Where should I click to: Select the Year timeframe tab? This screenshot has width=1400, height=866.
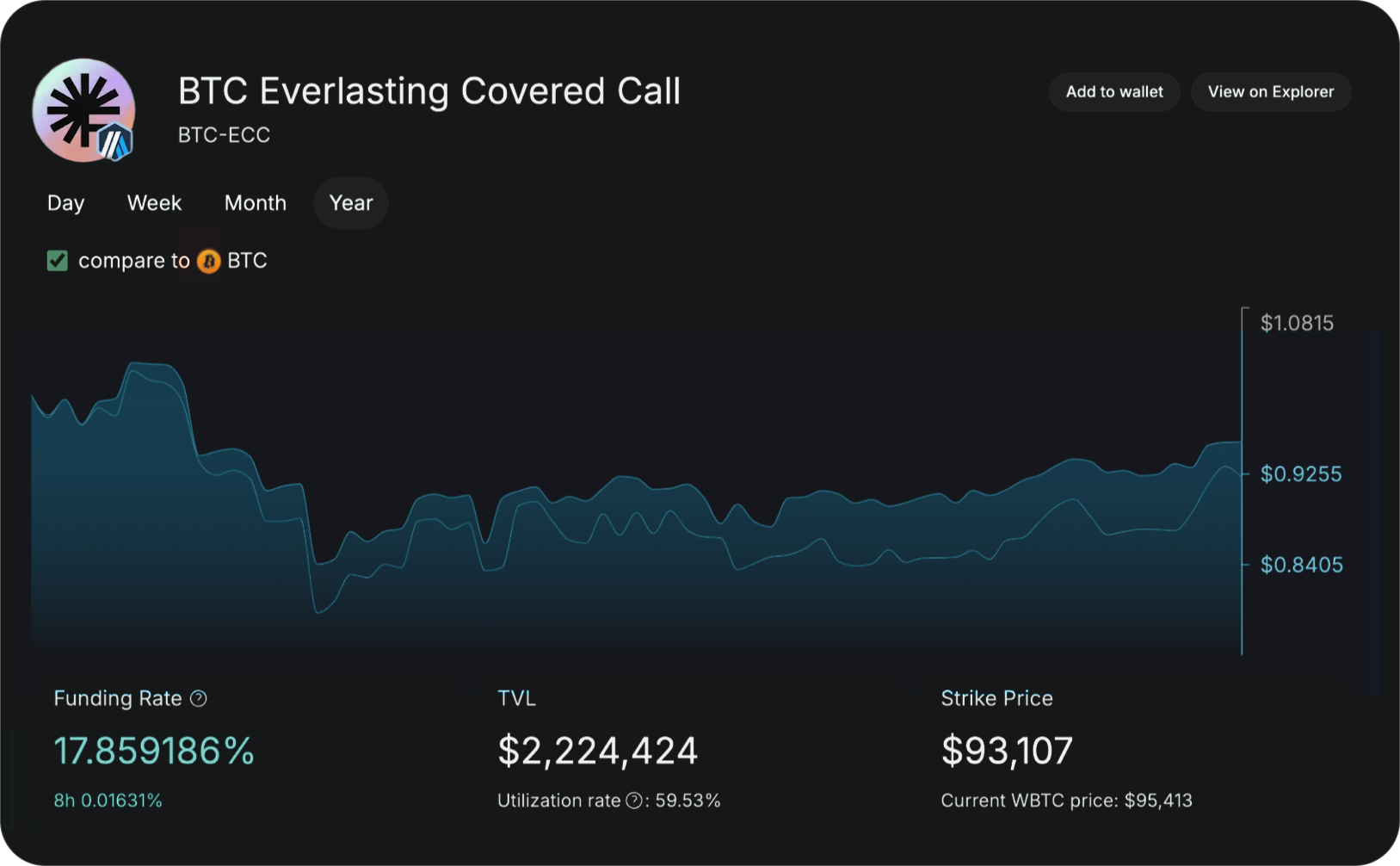tap(351, 203)
